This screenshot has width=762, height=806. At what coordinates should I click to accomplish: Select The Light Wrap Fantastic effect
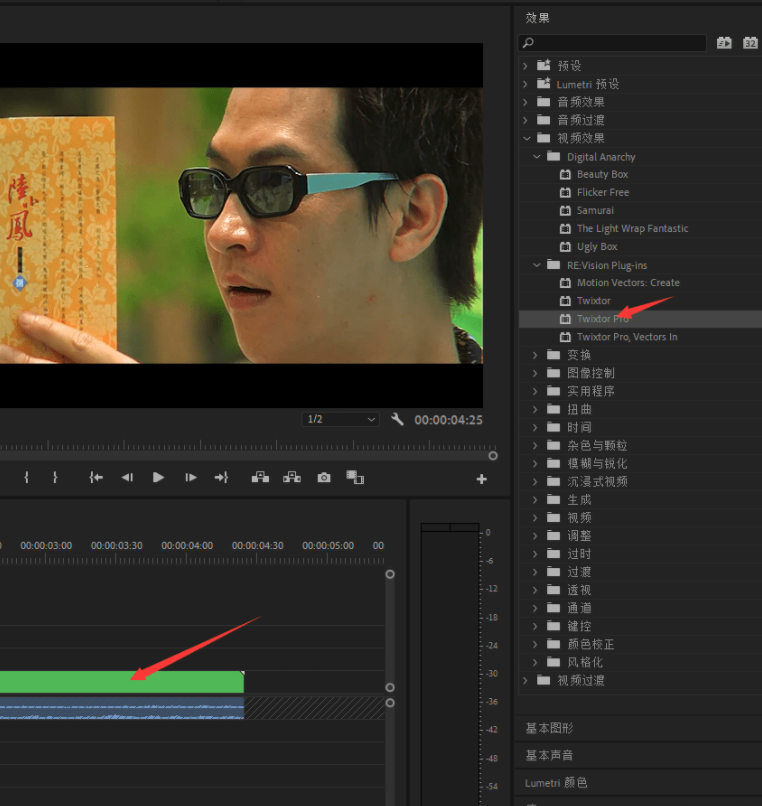pos(632,228)
